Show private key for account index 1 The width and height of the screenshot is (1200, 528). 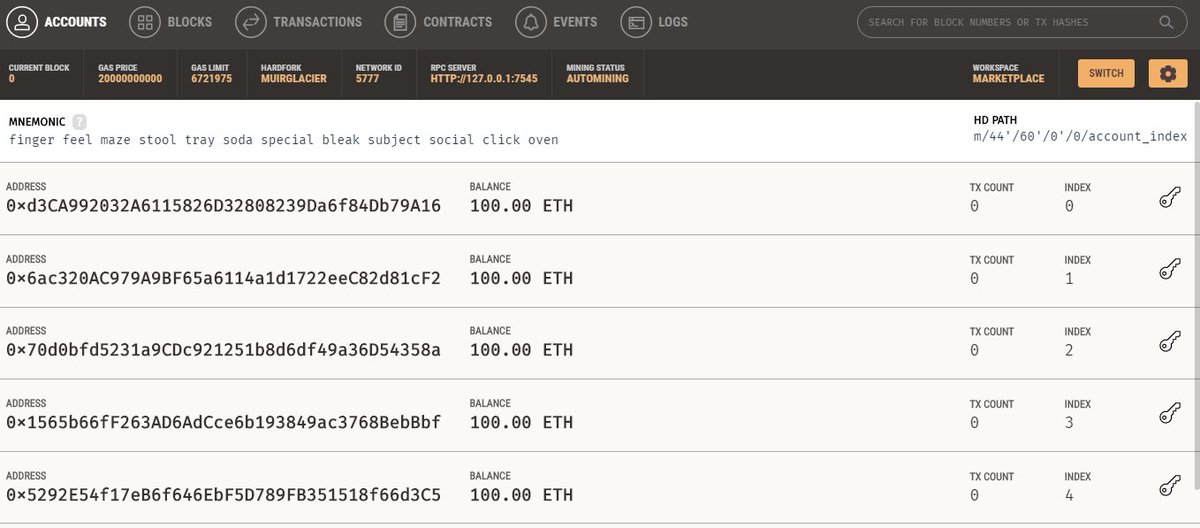pos(1169,270)
